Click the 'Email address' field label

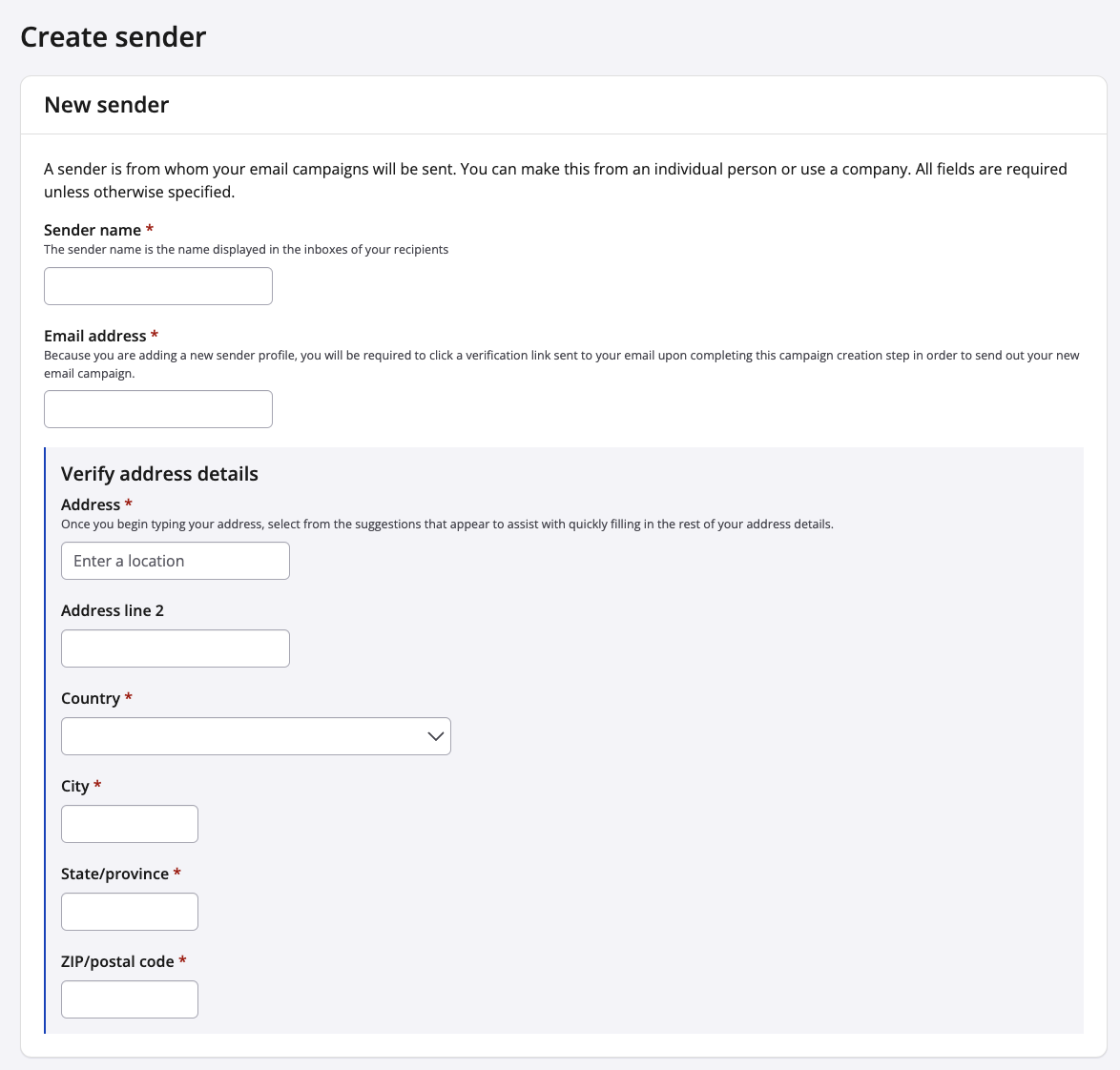coord(95,336)
